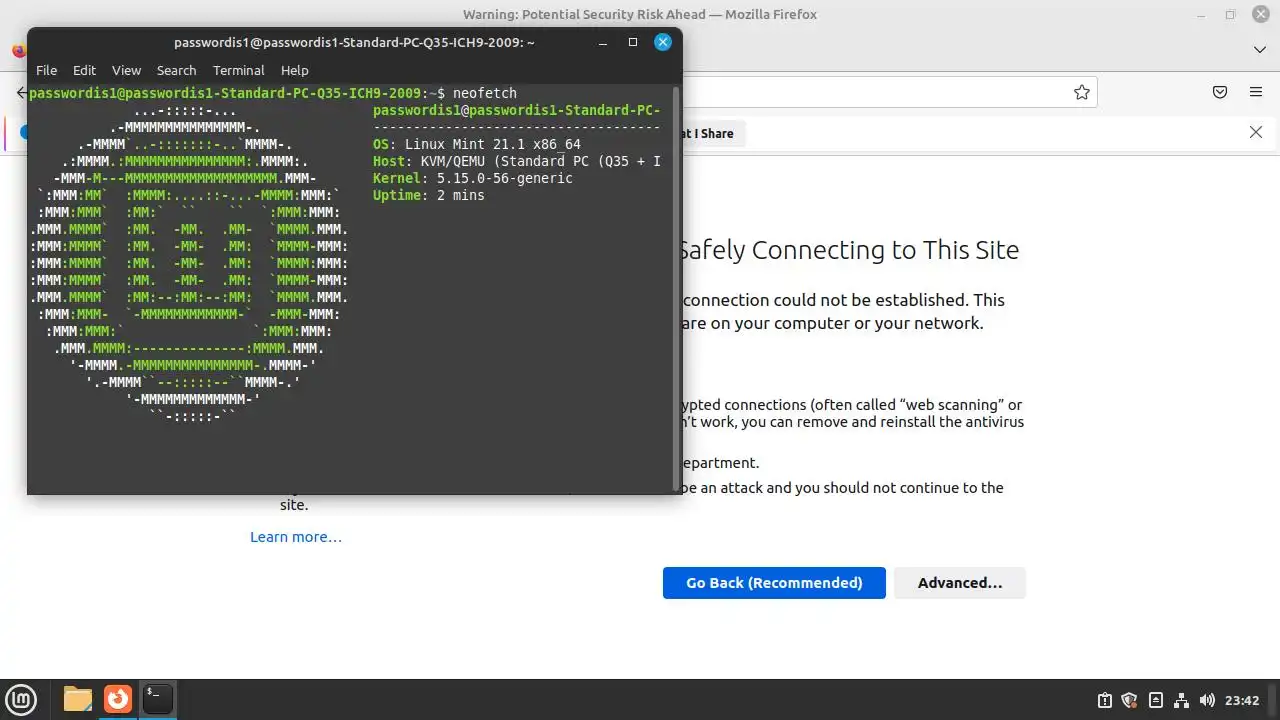Image resolution: width=1280 pixels, height=720 pixels.
Task: Open the Firefox hamburger application menu
Action: (1256, 92)
